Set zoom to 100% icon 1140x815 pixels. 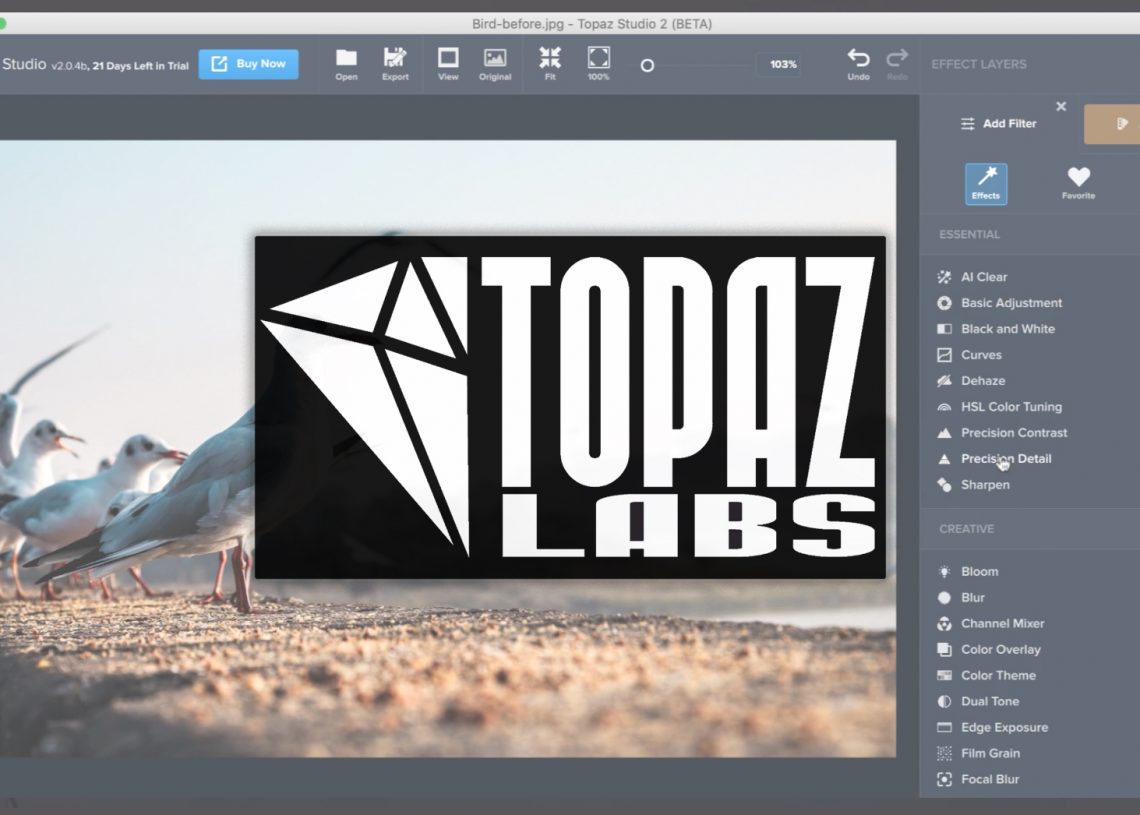pos(598,58)
